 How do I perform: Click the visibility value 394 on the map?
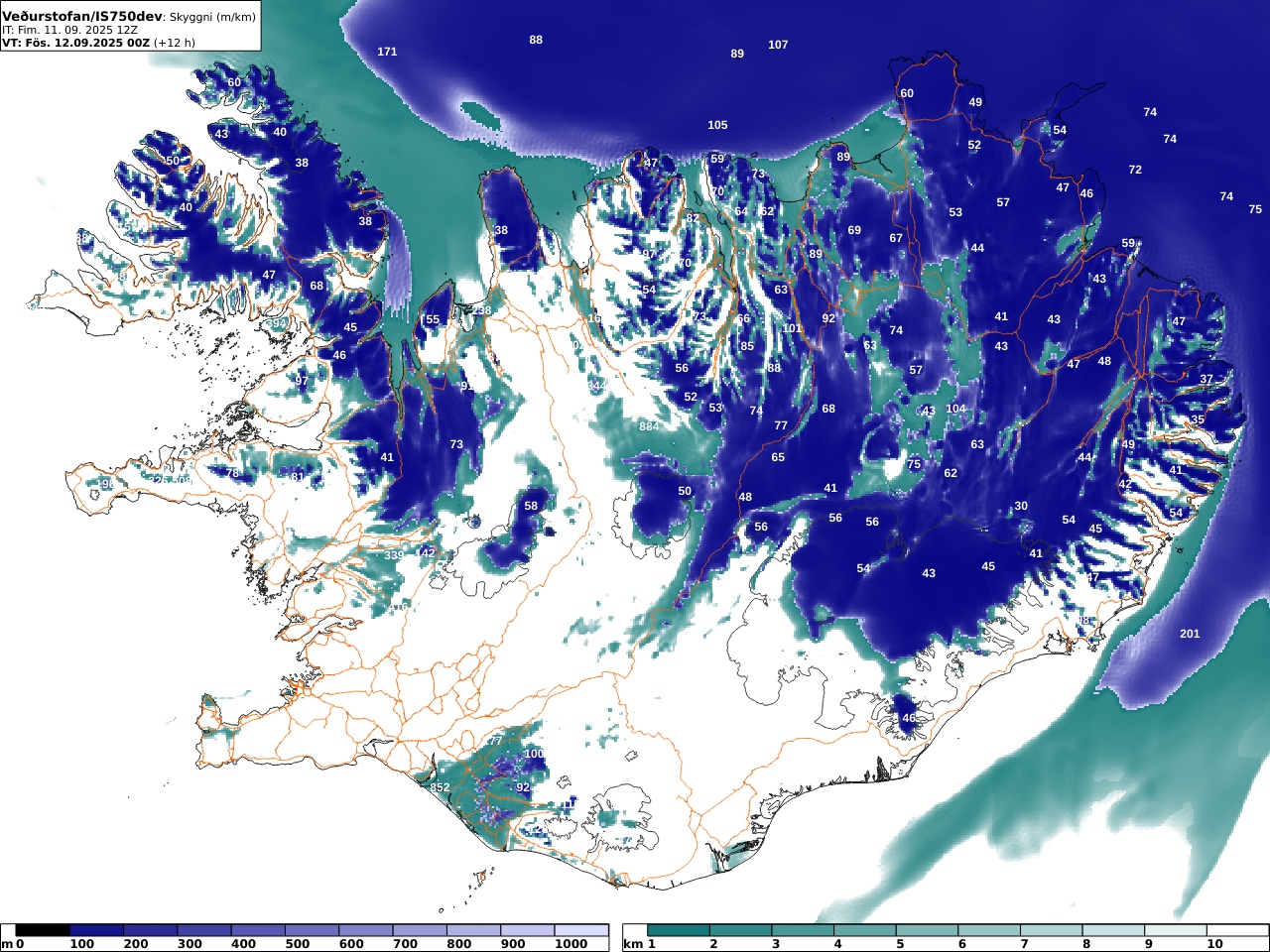[x=277, y=323]
